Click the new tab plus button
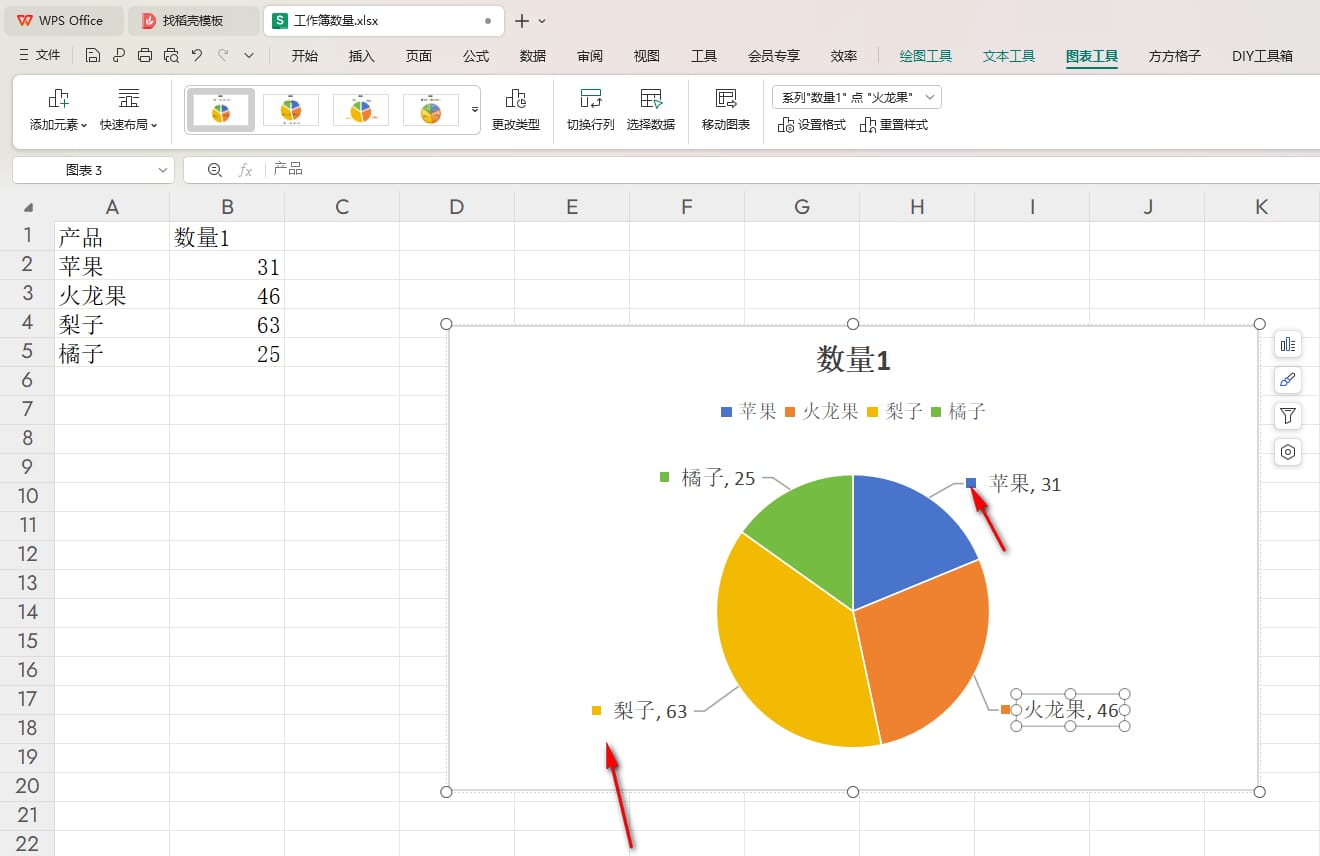Viewport: 1320px width, 856px height. pos(521,20)
